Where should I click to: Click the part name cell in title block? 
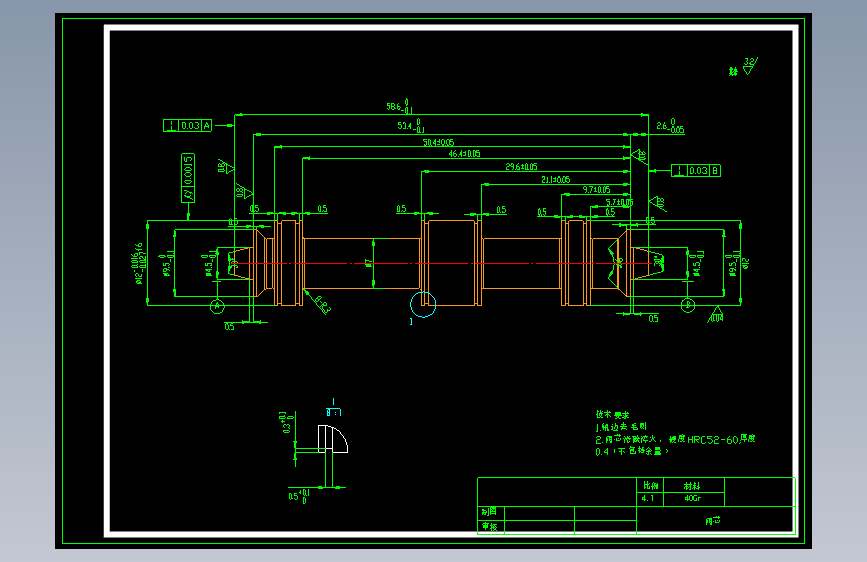(x=715, y=521)
